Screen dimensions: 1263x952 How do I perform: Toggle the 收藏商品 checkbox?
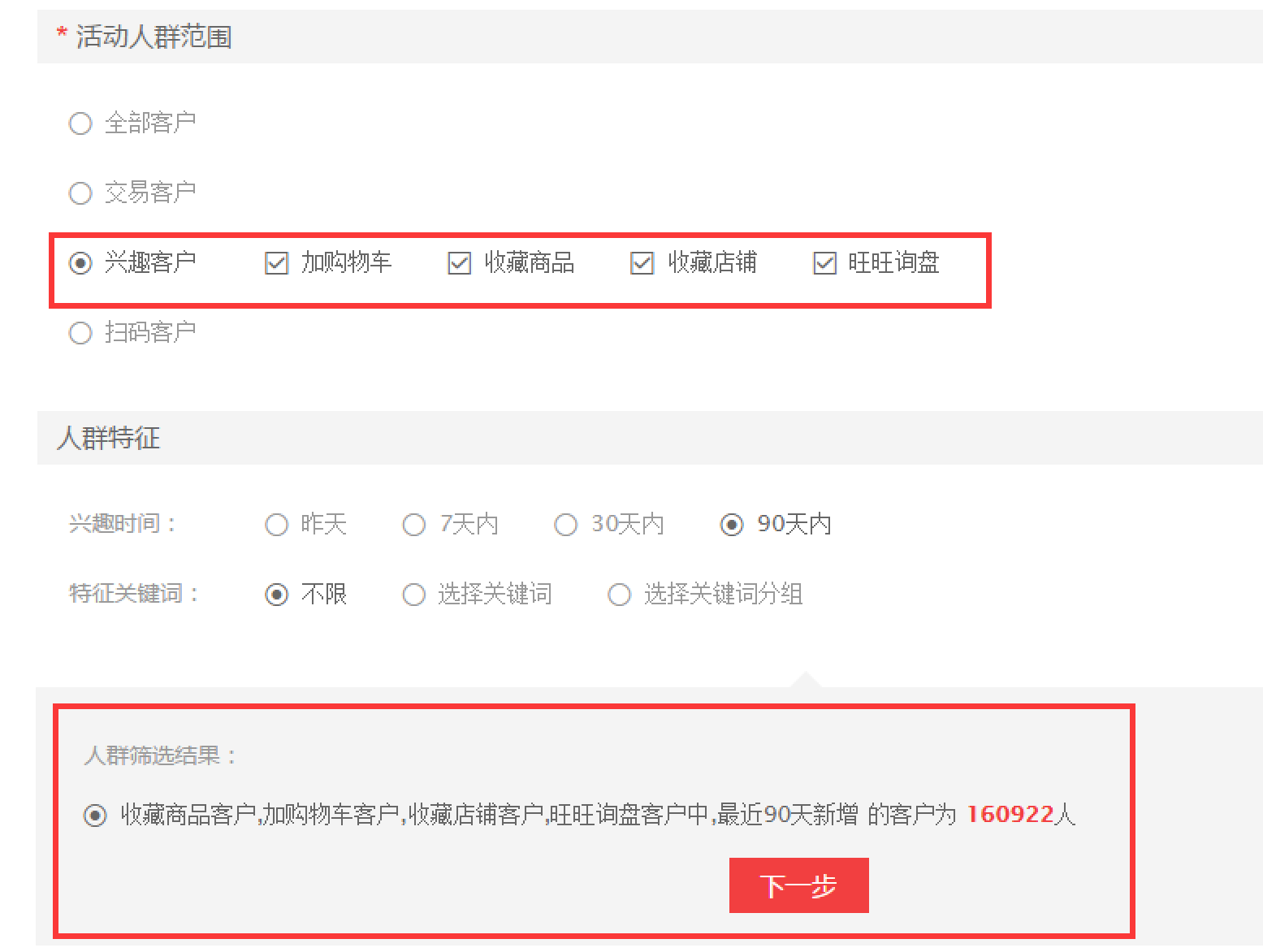coord(460,263)
